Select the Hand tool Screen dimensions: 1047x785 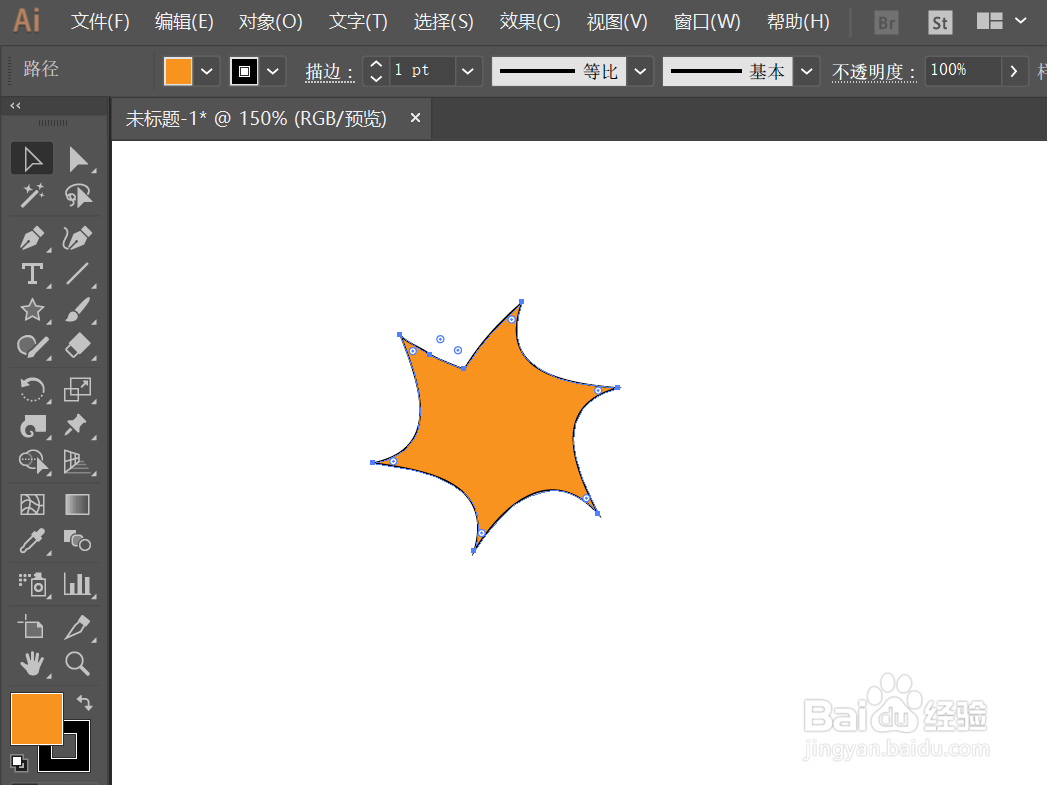31,664
